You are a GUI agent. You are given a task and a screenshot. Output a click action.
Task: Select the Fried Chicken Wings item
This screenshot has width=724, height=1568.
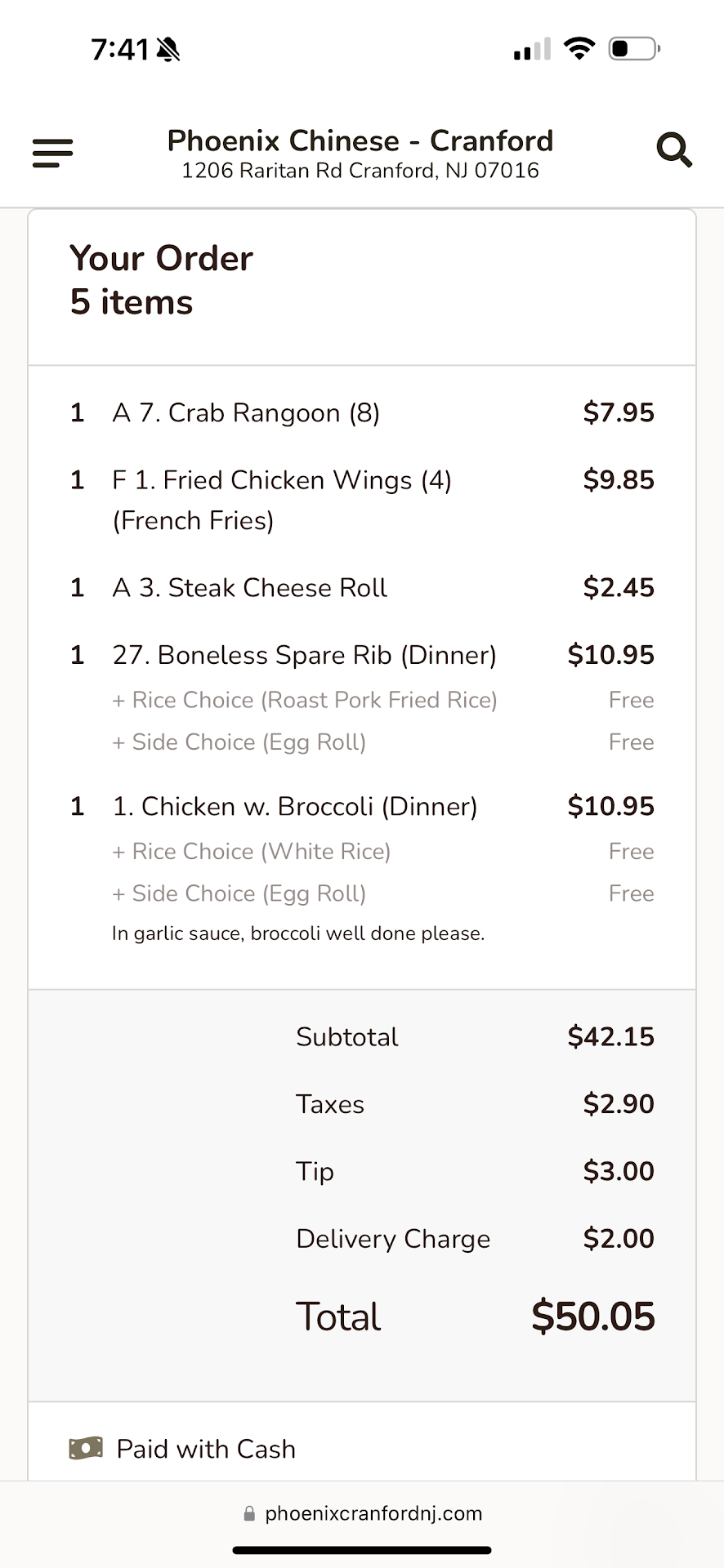[281, 480]
